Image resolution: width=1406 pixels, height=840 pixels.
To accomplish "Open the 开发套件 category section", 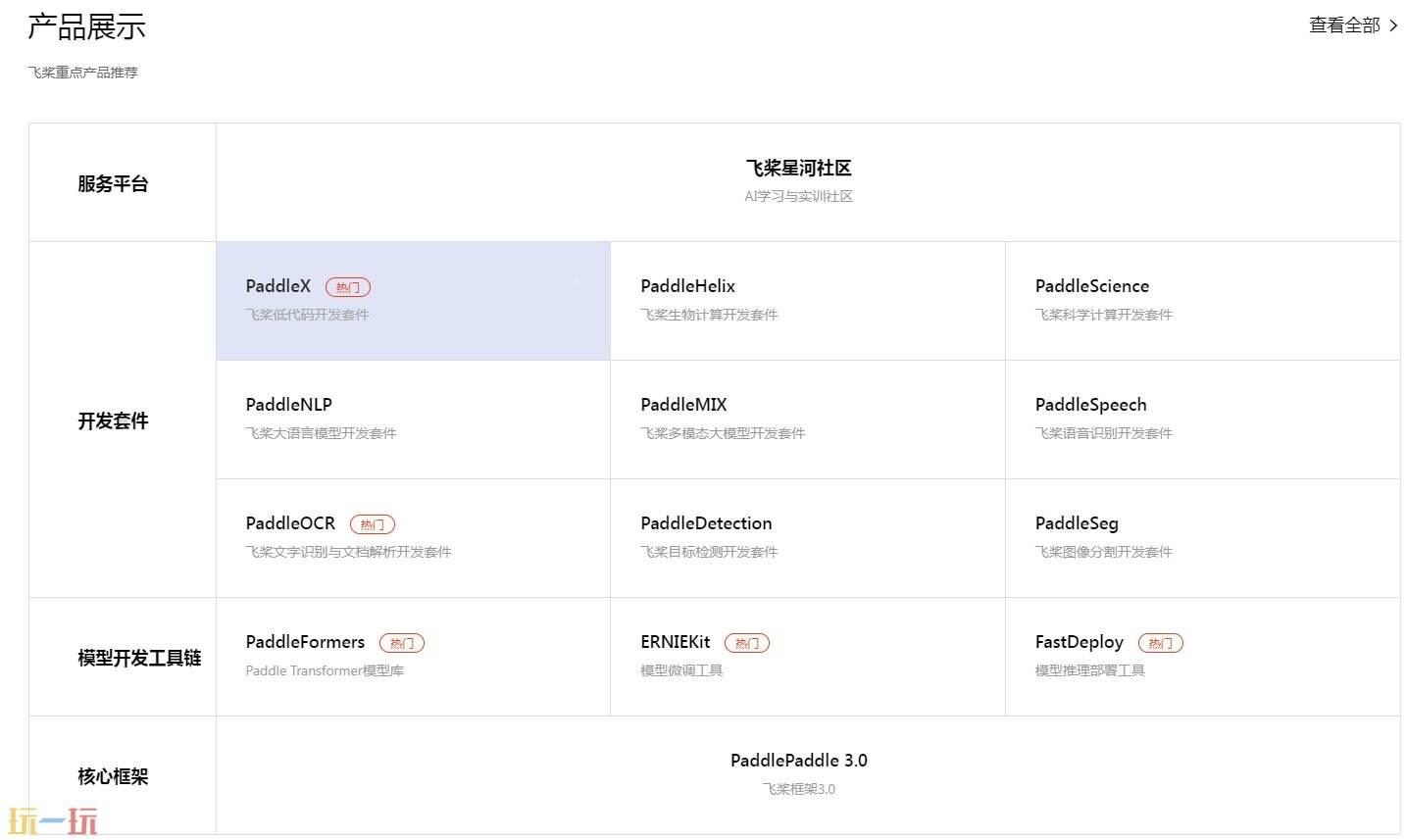I will [x=112, y=420].
